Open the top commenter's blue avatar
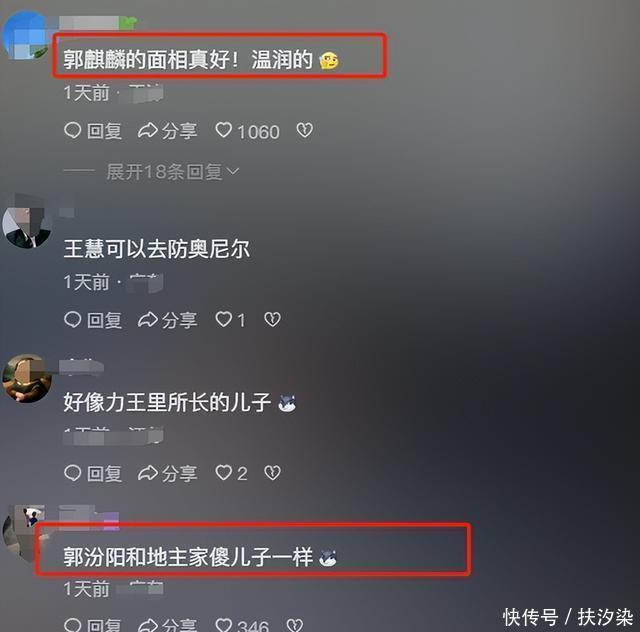 click(27, 35)
